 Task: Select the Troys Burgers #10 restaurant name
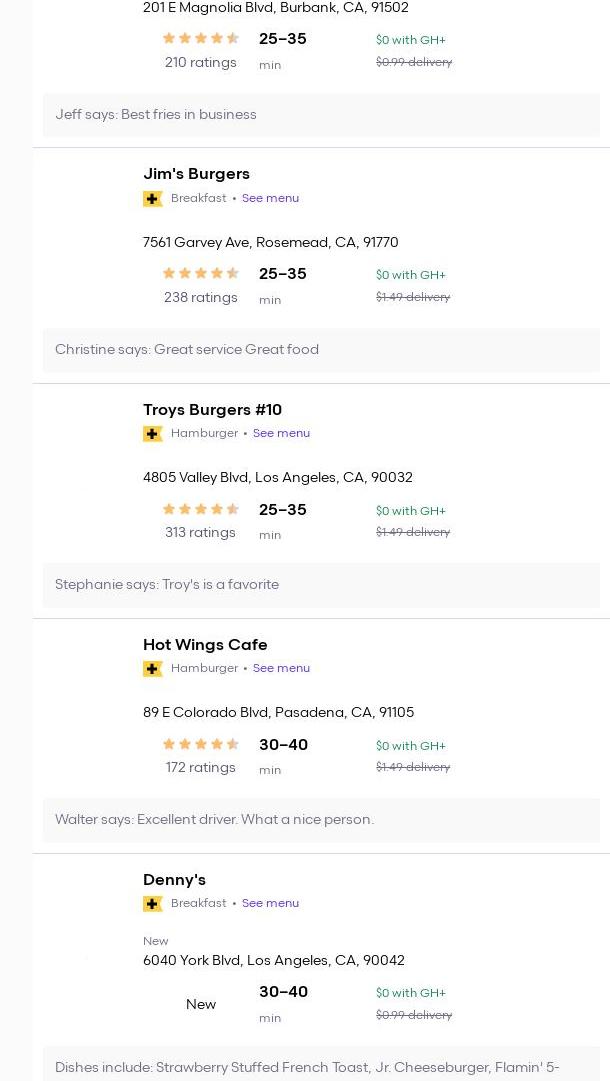(x=212, y=410)
